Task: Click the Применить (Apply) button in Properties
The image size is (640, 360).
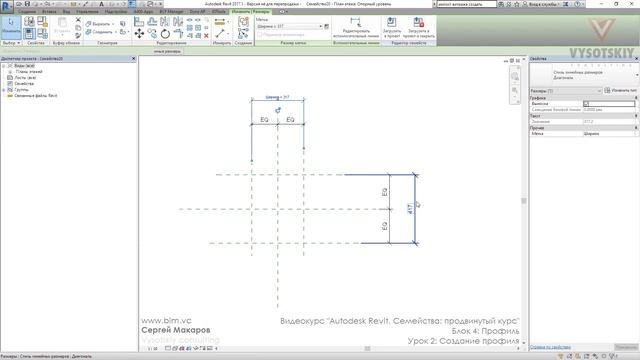Action: (626, 347)
